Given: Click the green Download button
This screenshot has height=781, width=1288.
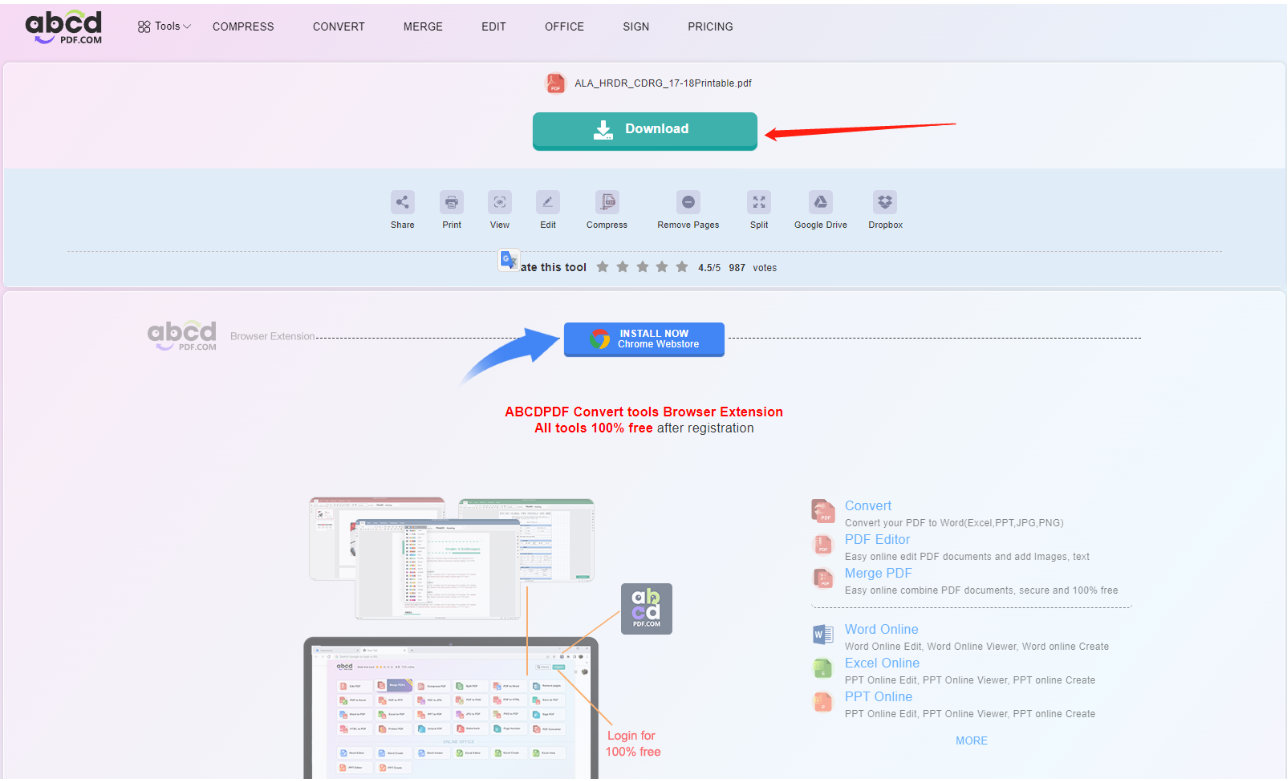Looking at the screenshot, I should pyautogui.click(x=645, y=130).
